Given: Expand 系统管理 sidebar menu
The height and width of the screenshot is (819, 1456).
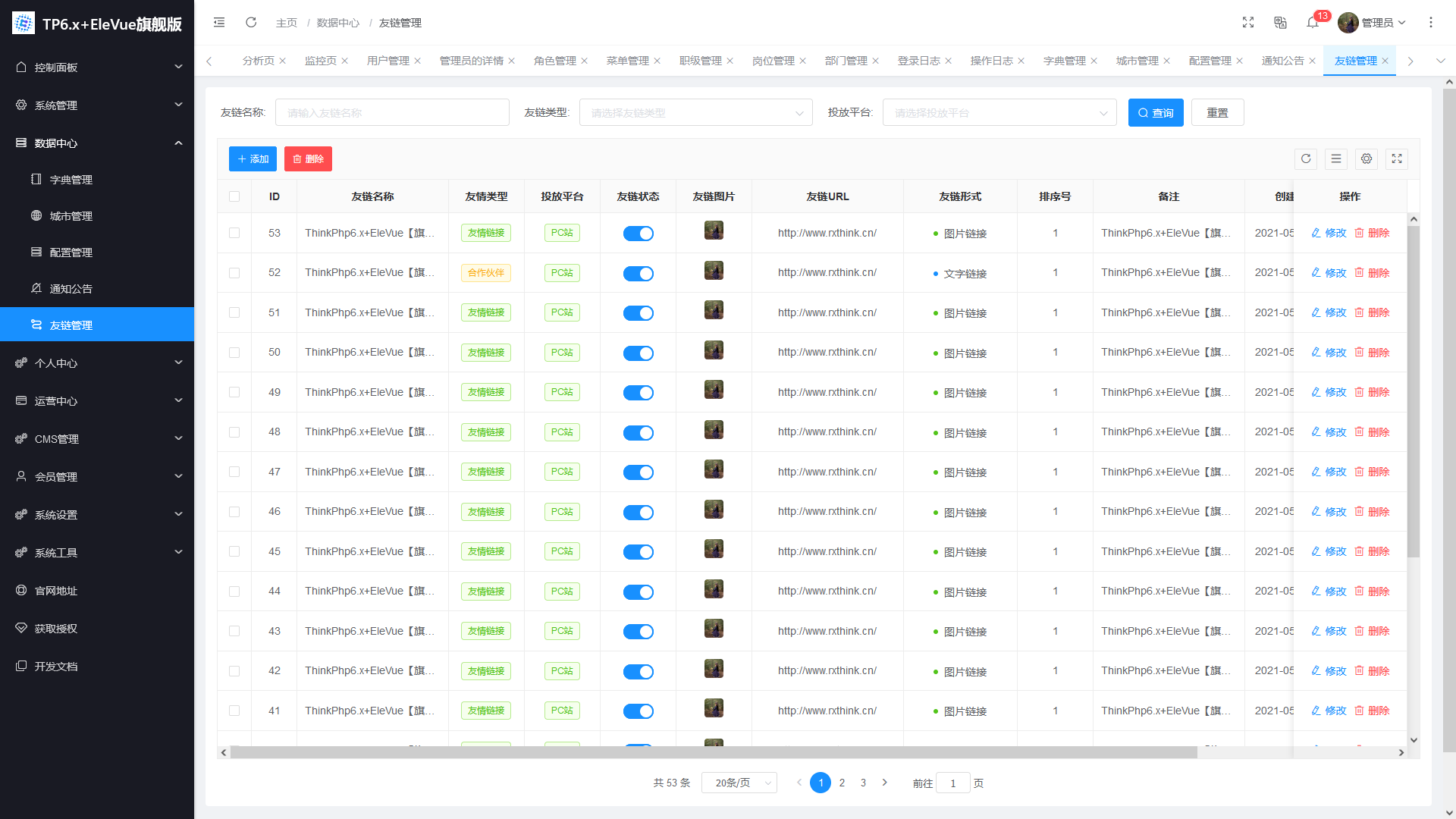Looking at the screenshot, I should pyautogui.click(x=97, y=105).
